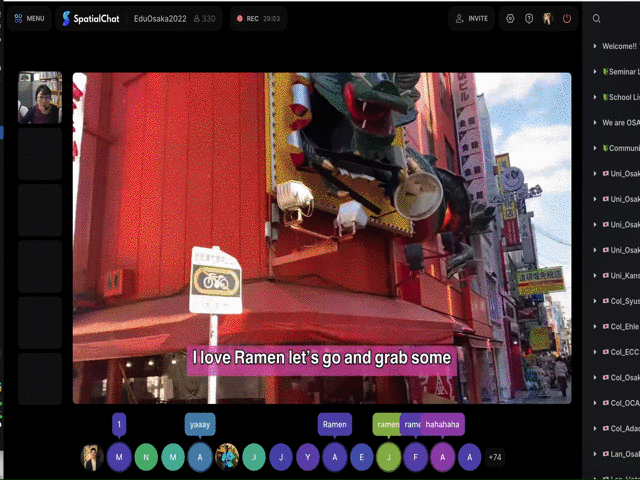Viewport: 640px width, 480px height.
Task: Expand the Col_ECC room arrow
Action: click(595, 351)
